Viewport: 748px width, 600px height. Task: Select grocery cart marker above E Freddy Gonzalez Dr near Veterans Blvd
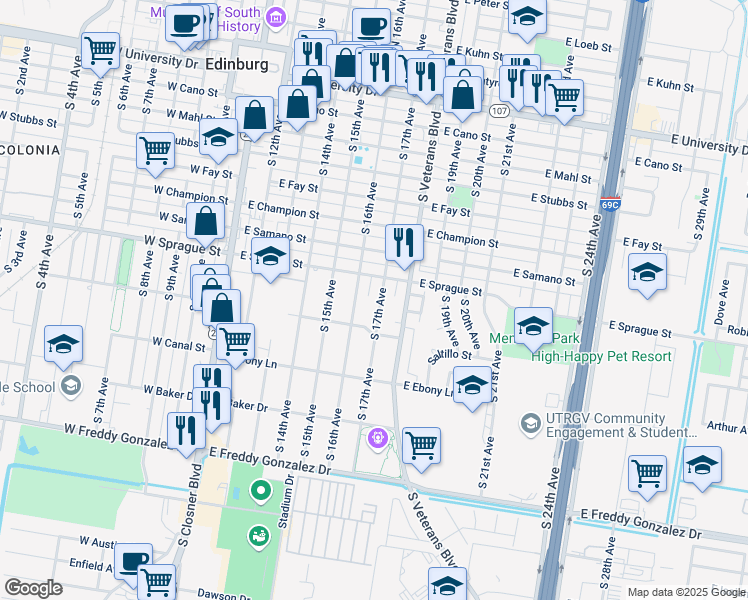coord(421,447)
